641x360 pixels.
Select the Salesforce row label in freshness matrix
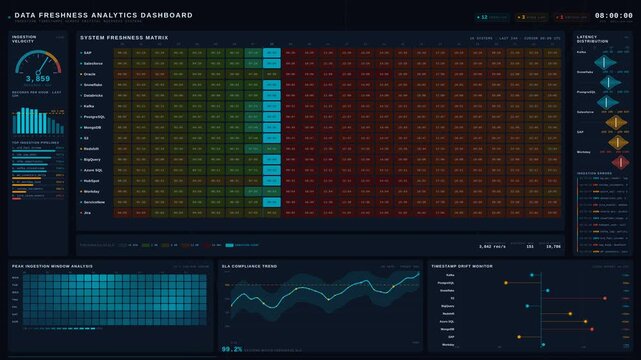point(93,63)
